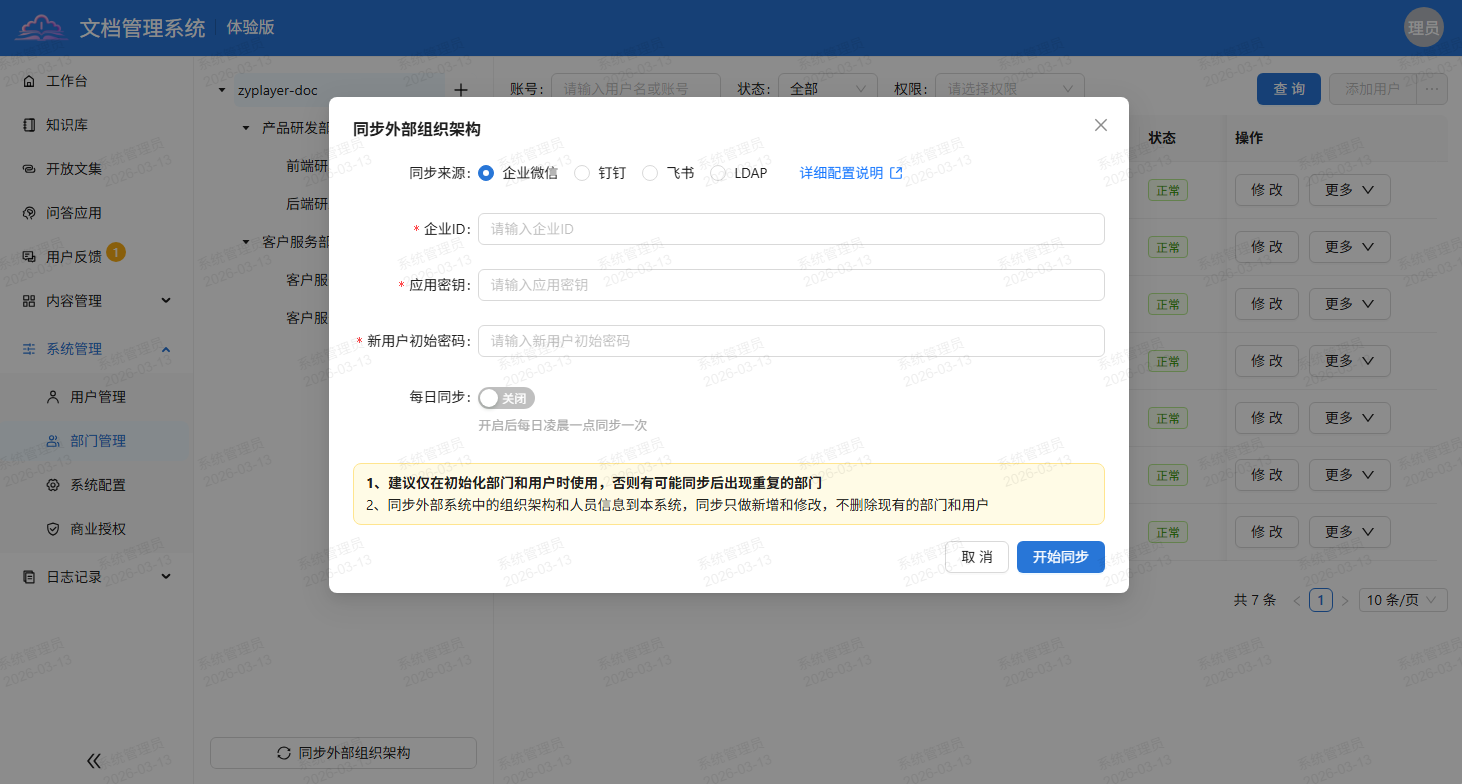The height and width of the screenshot is (784, 1462).
Task: Open 更多 dropdown in the first row
Action: pos(1349,190)
